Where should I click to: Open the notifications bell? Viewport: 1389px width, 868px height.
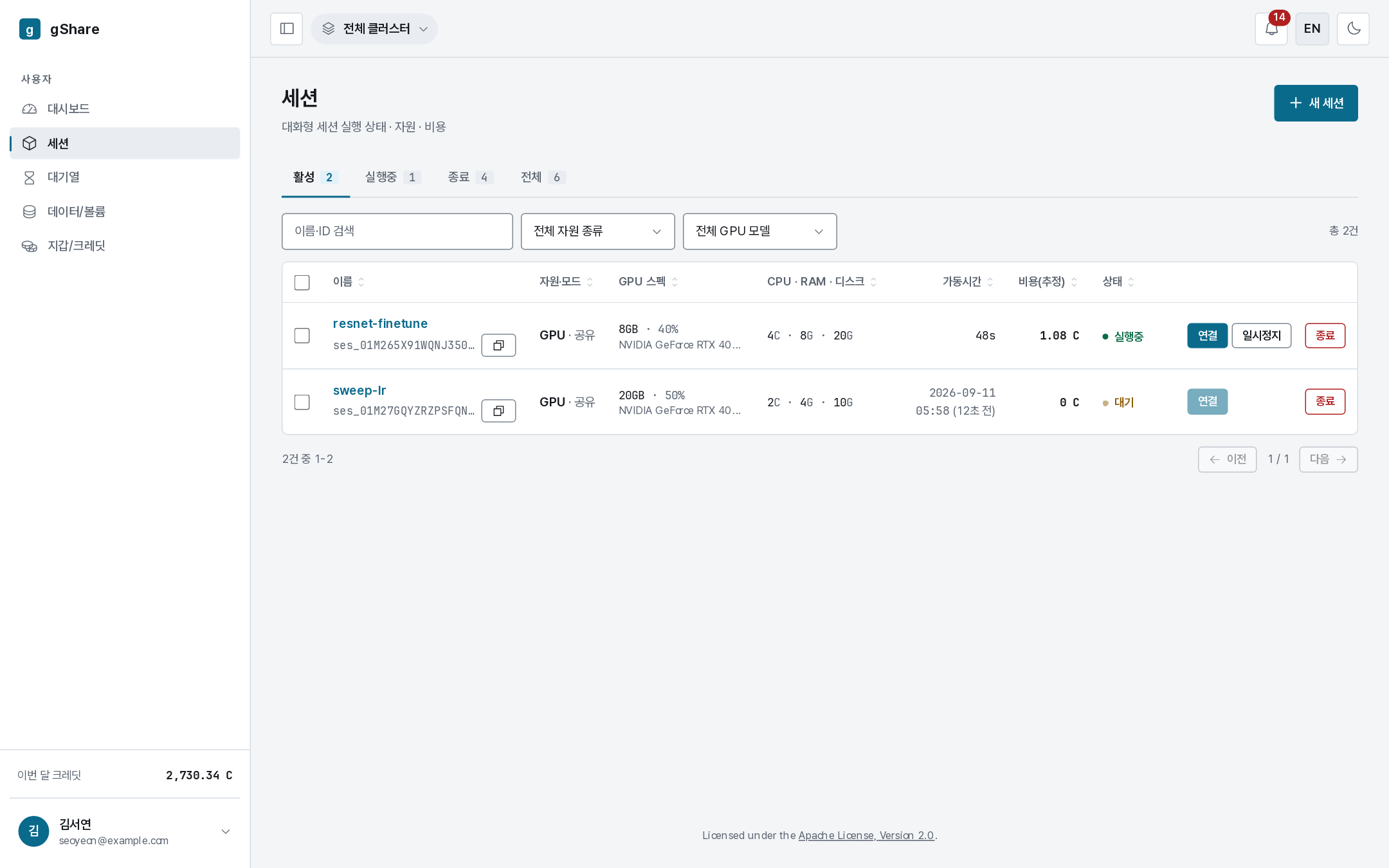tap(1271, 29)
